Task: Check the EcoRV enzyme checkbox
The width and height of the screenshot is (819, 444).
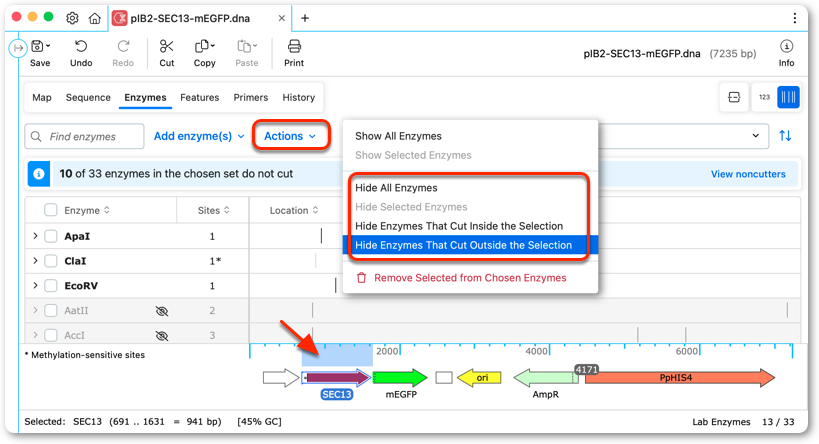Action: [x=51, y=286]
